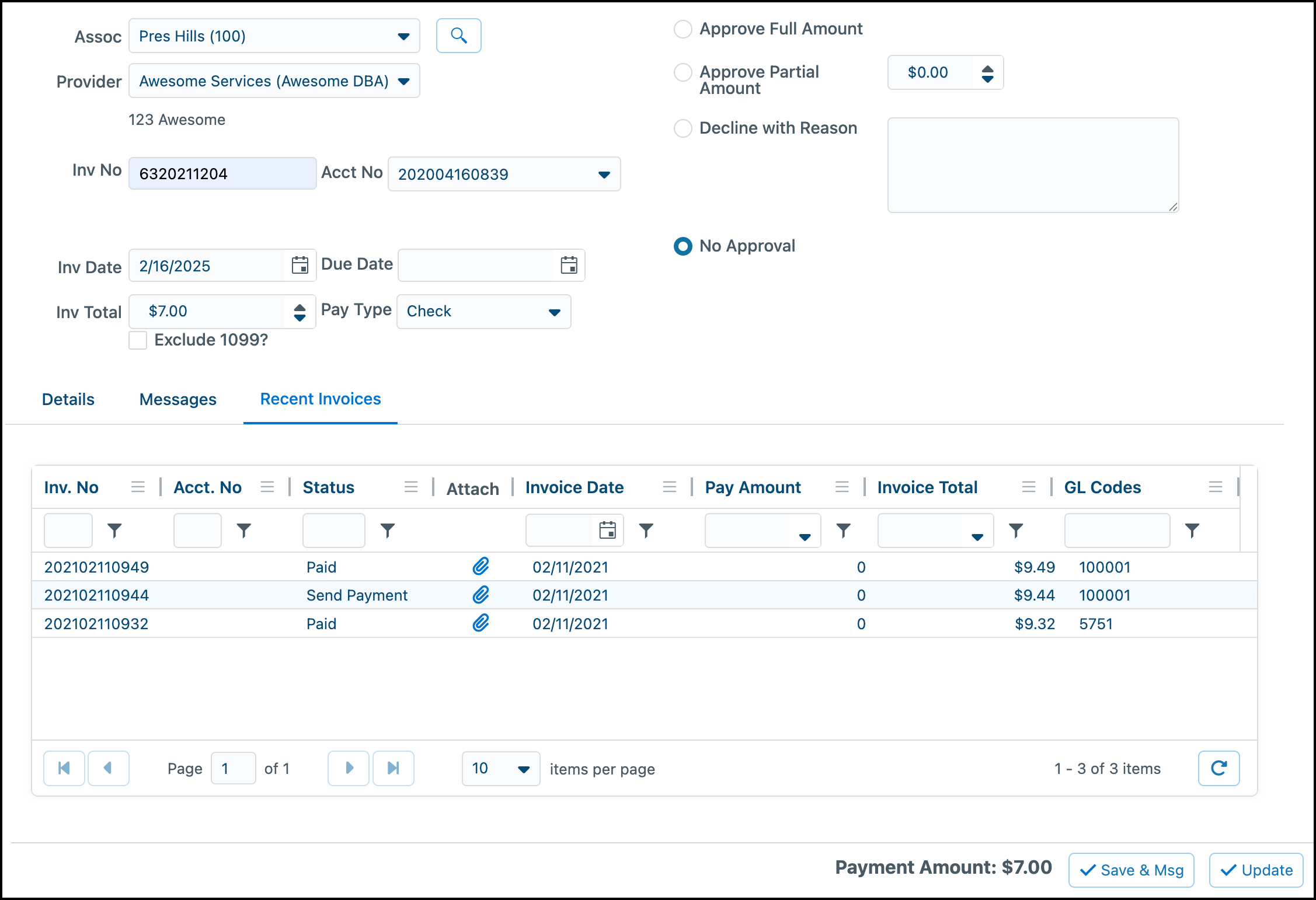Select the Approve Full Amount option
The height and width of the screenshot is (900, 1316).
683,29
